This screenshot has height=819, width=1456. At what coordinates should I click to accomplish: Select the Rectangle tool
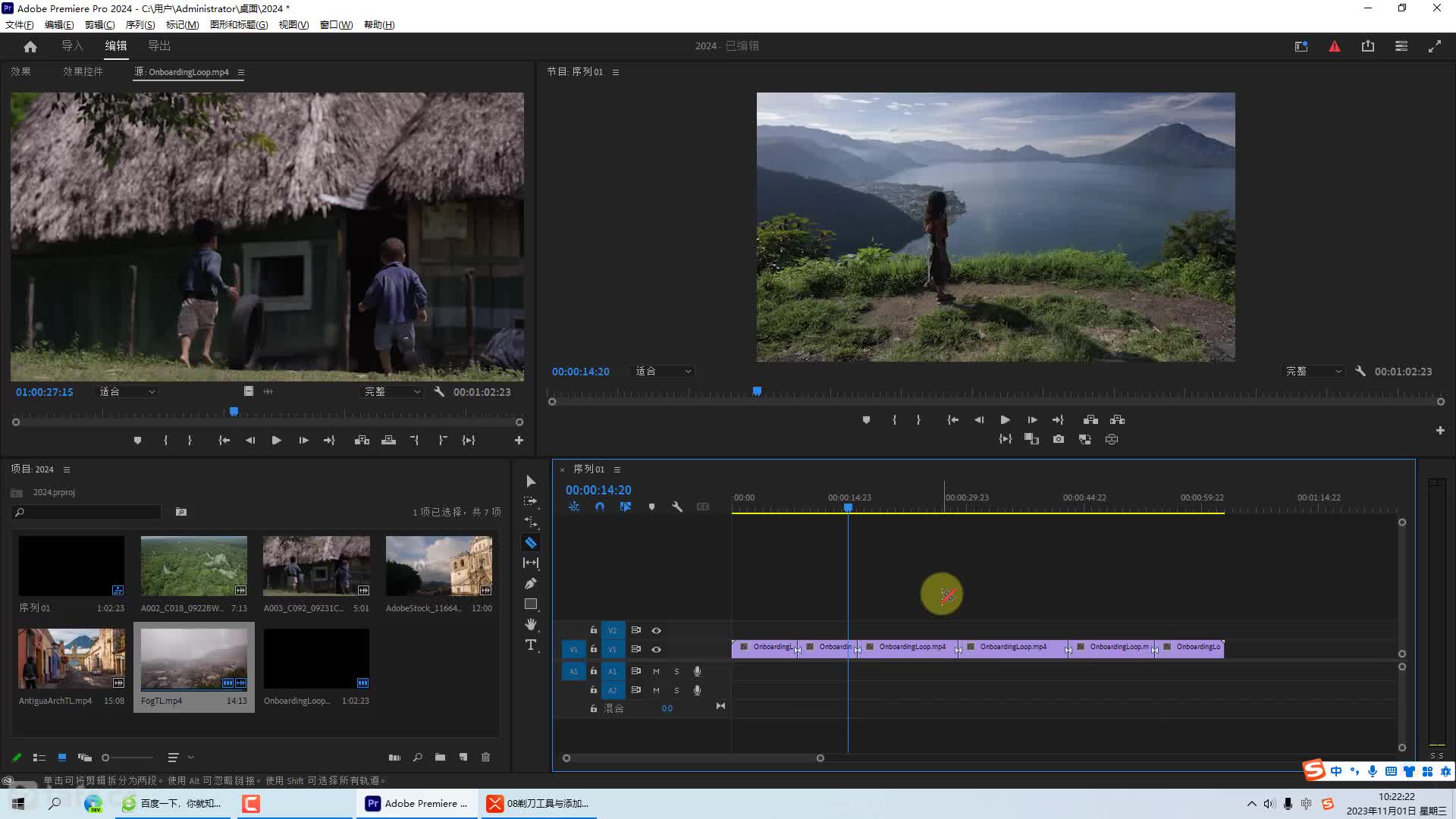[531, 604]
